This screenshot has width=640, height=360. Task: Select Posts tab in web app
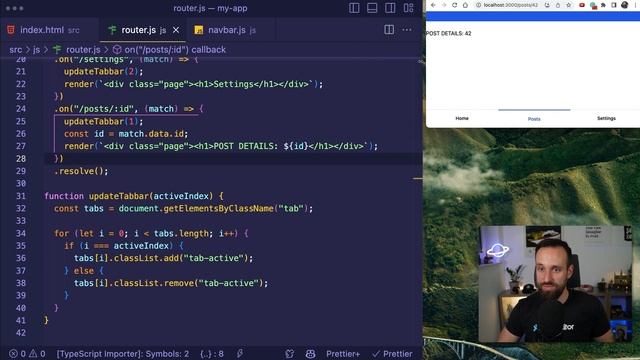[x=534, y=119]
